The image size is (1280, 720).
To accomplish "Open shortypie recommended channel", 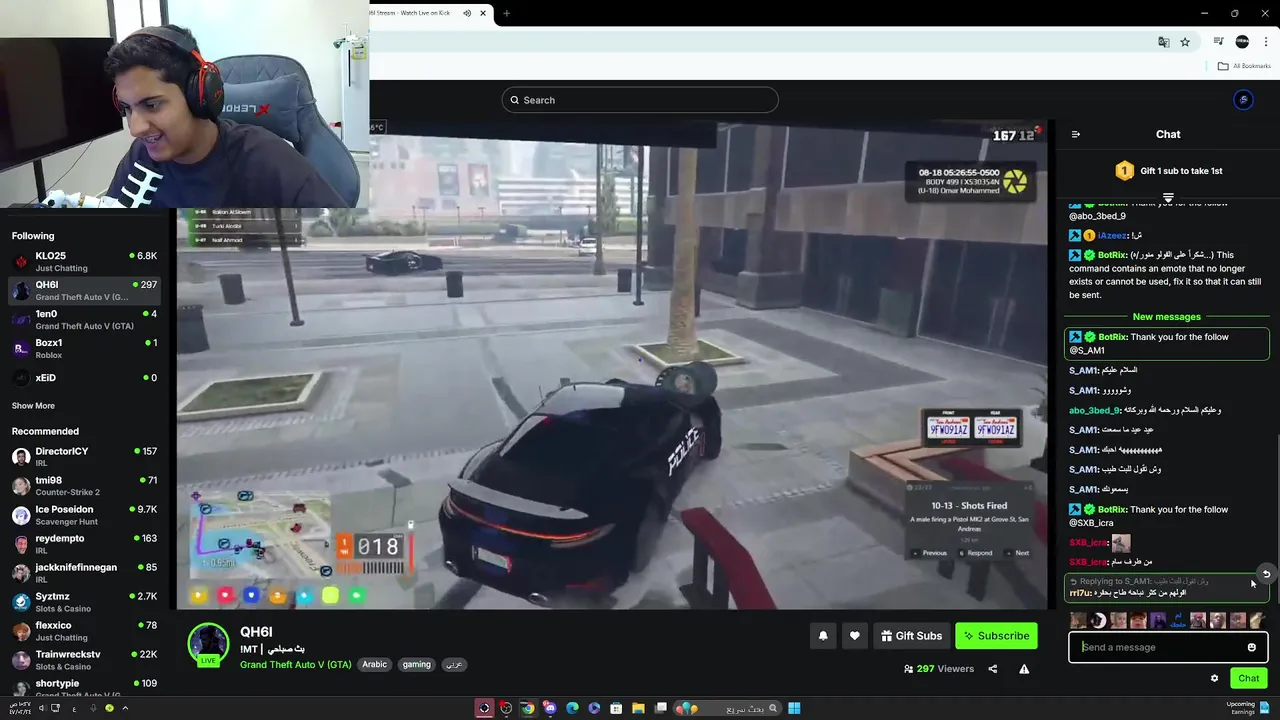I will [x=84, y=687].
